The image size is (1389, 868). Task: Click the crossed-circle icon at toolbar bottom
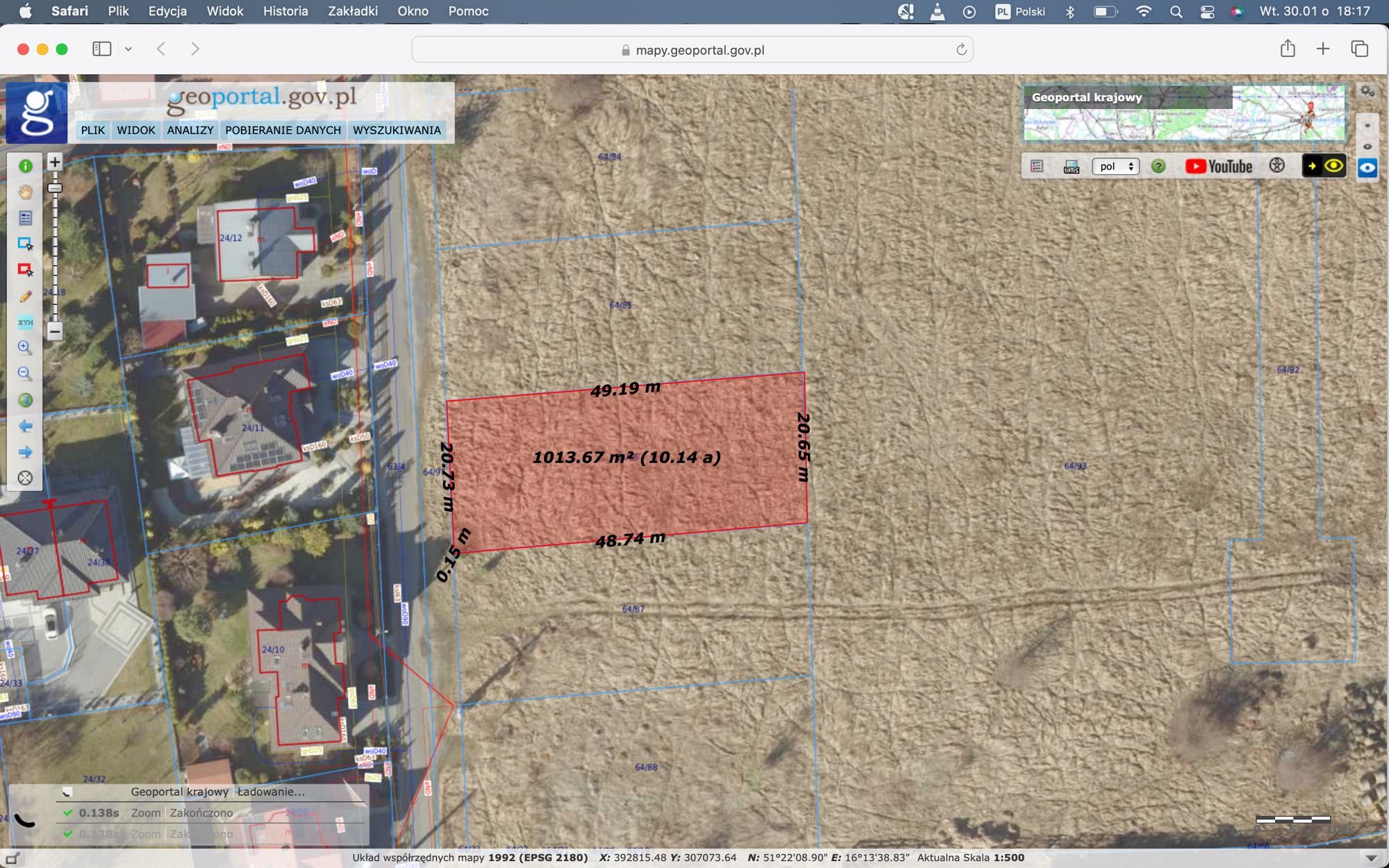(26, 478)
